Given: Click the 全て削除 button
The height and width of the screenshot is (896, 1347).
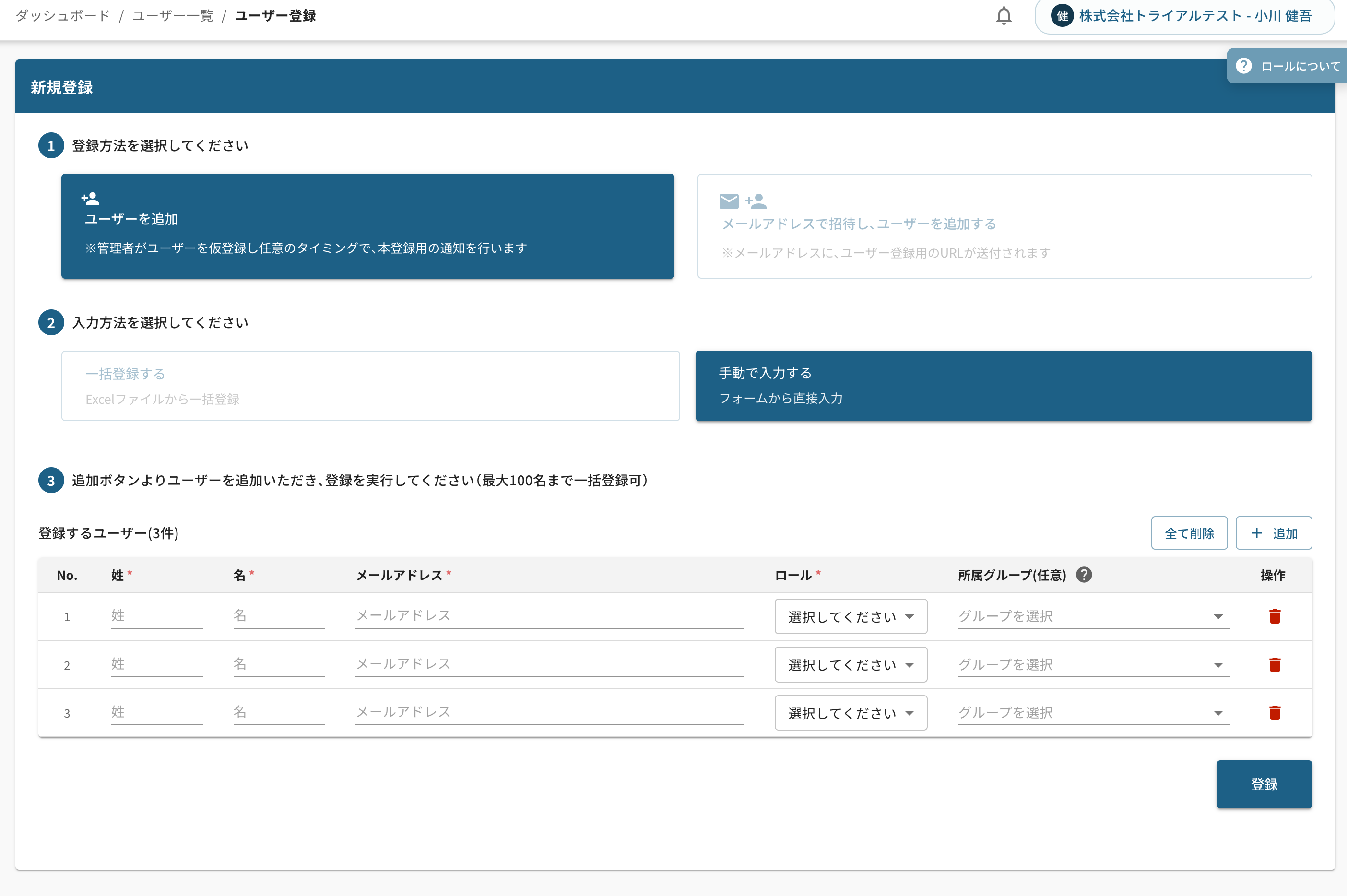Looking at the screenshot, I should point(1189,533).
